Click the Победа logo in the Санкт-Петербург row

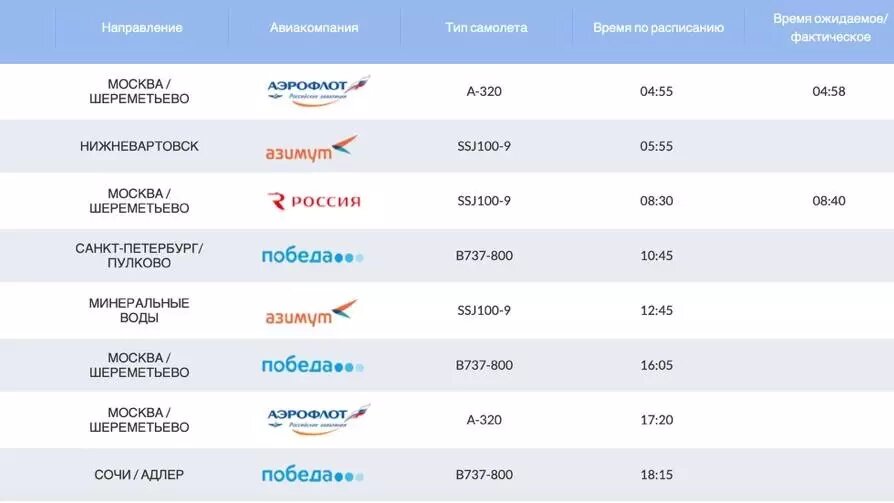click(x=312, y=256)
